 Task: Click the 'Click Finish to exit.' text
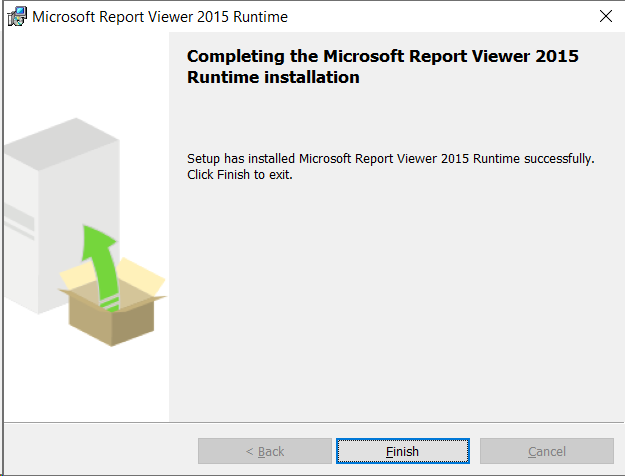[x=239, y=175]
